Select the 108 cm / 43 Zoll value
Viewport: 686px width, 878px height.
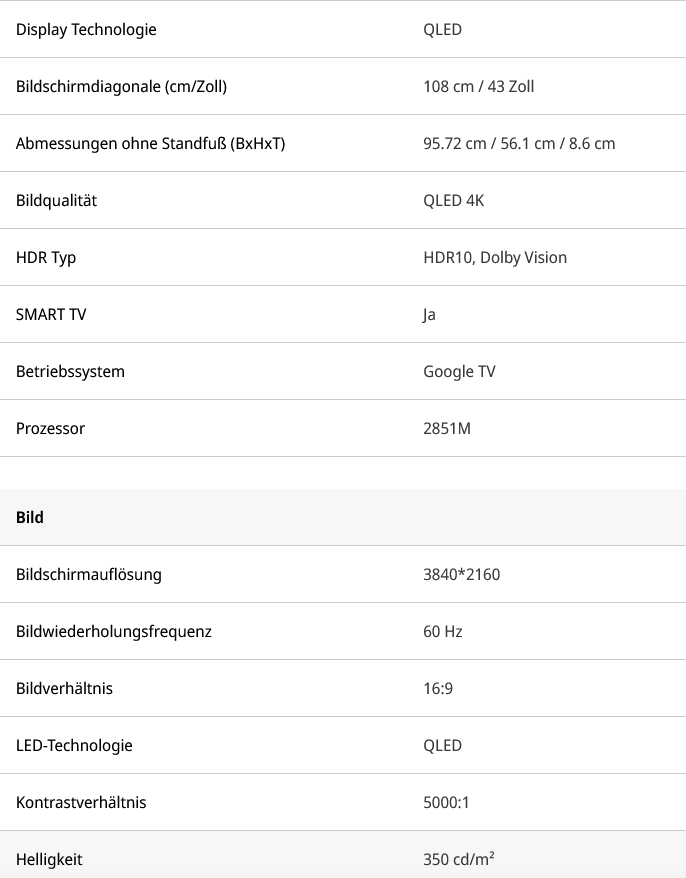(x=478, y=86)
